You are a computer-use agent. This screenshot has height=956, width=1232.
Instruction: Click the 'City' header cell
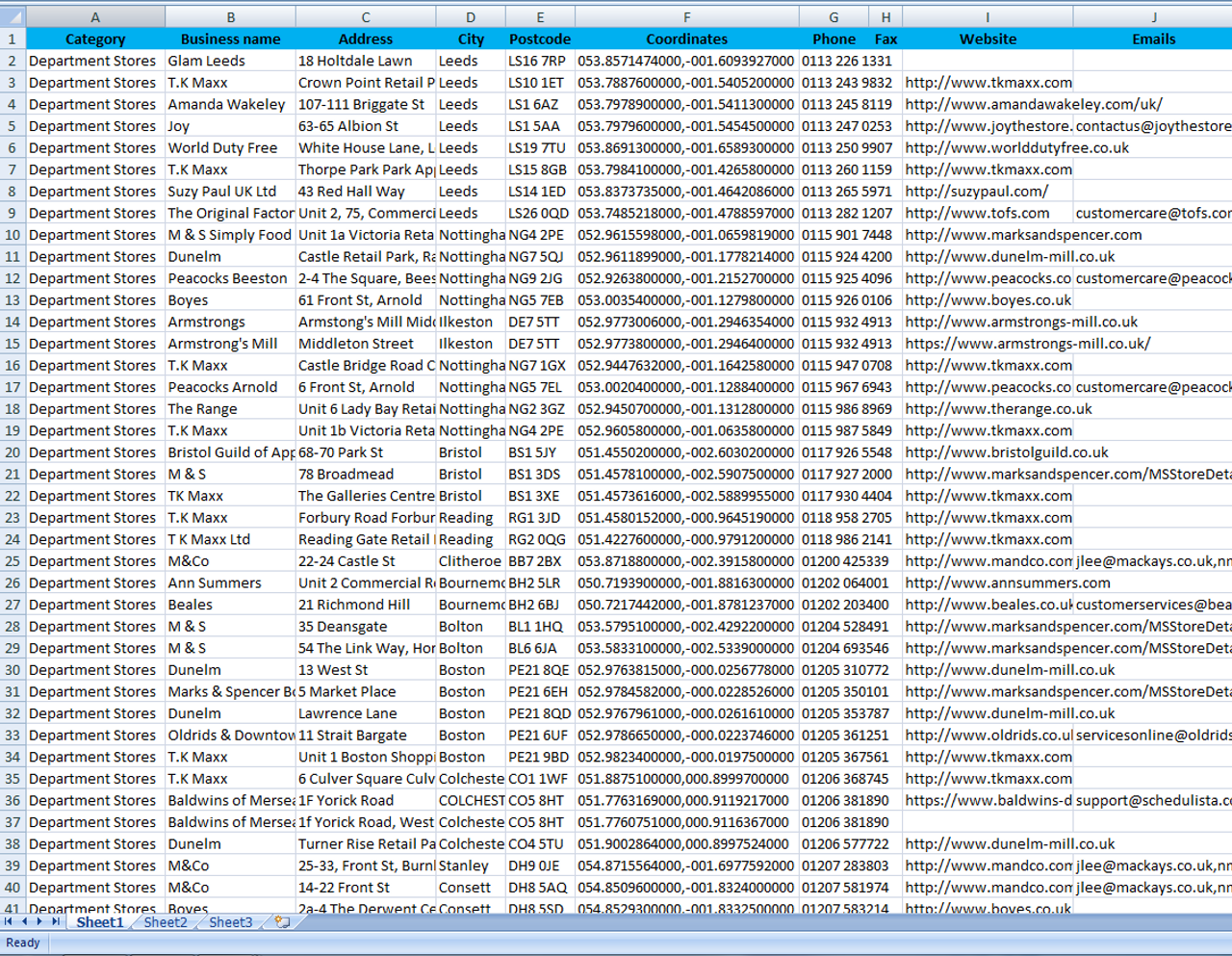[x=471, y=39]
